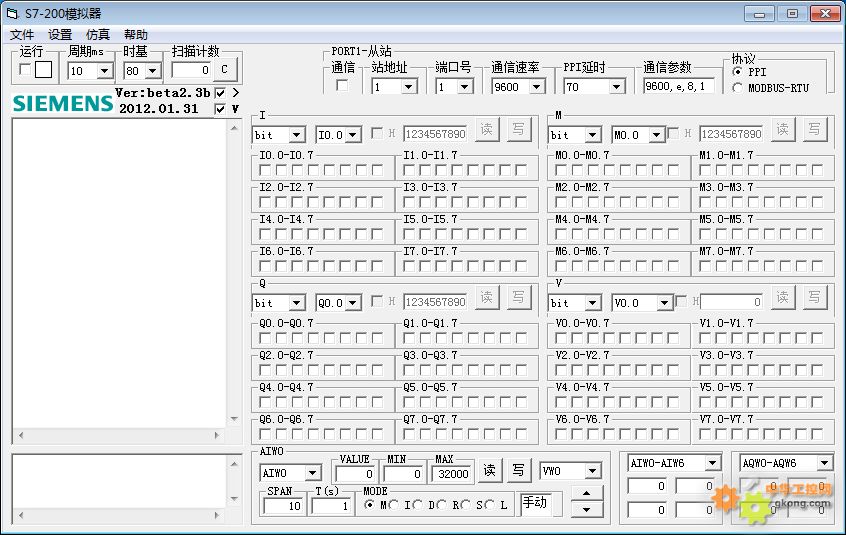The image size is (846, 535).
Task: Click the 读 button in Q section
Action: pos(487,298)
